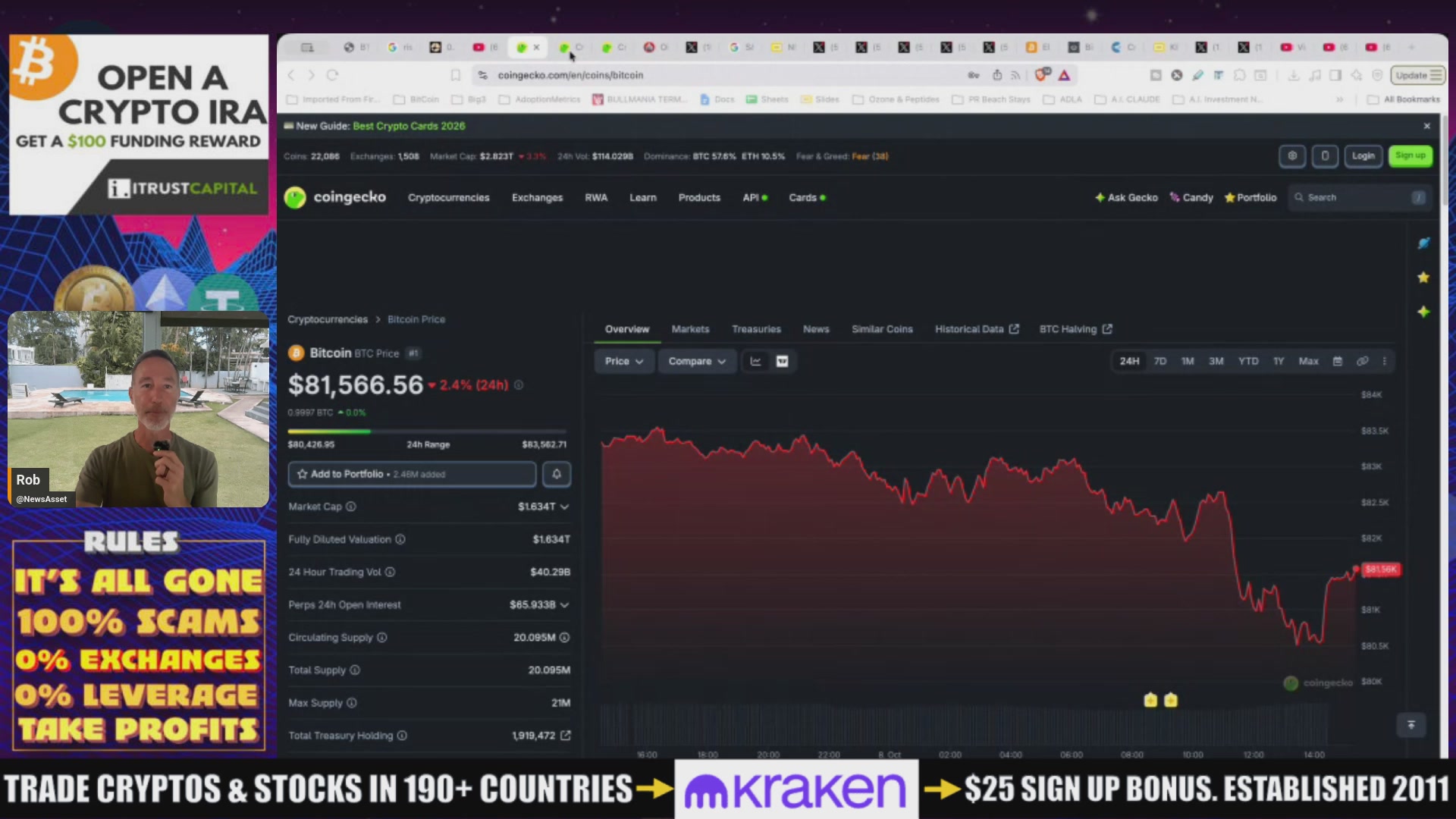Switch to the candlestick chart icon
1456x819 pixels.
click(x=782, y=361)
